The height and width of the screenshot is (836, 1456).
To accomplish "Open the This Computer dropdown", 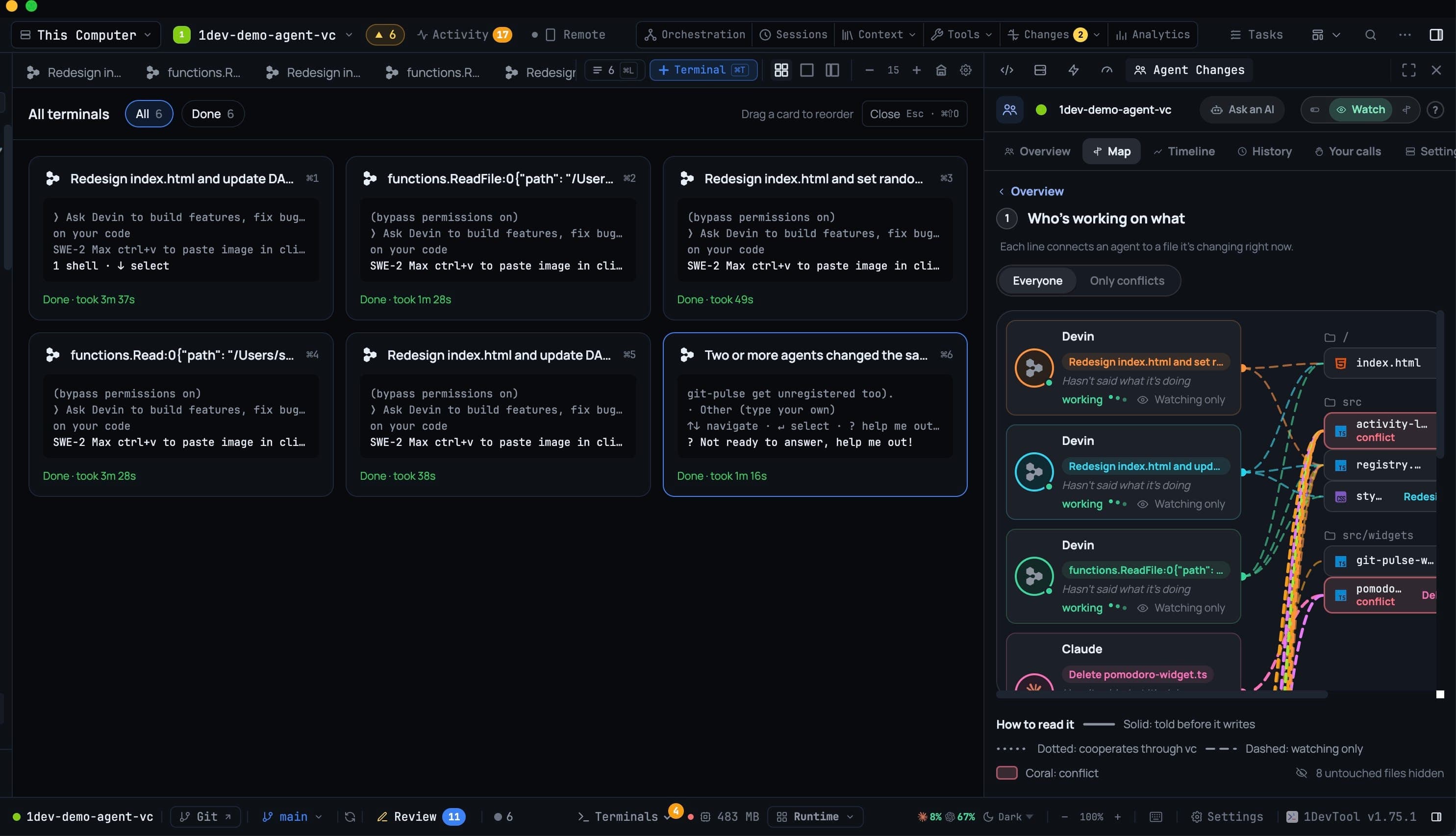I will tap(86, 35).
